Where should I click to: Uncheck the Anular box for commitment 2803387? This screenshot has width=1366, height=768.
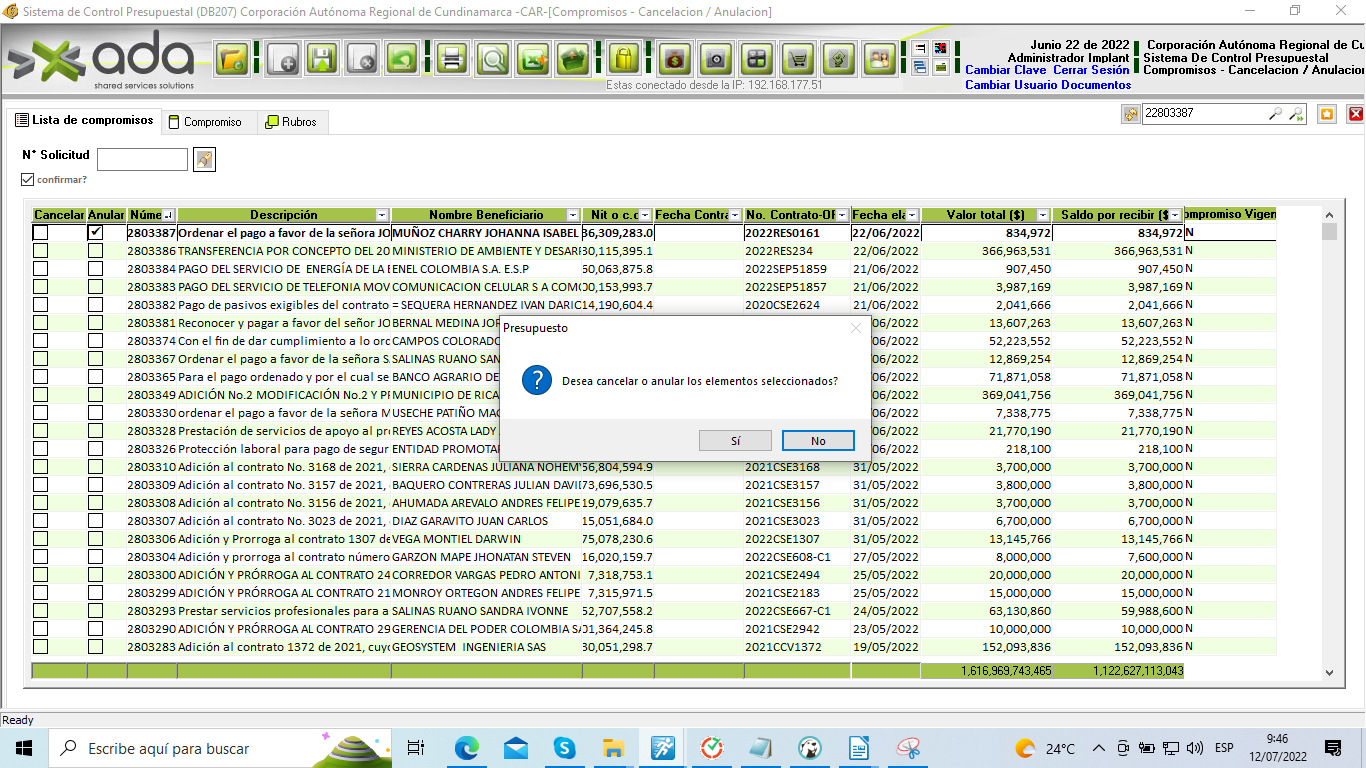(95, 232)
